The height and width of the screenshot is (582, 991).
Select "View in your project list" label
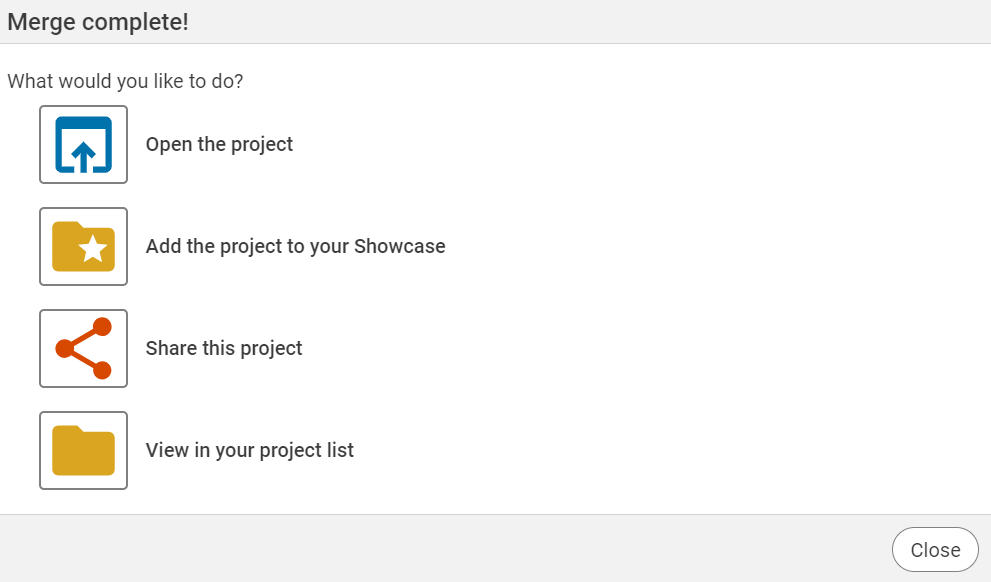pyautogui.click(x=250, y=451)
